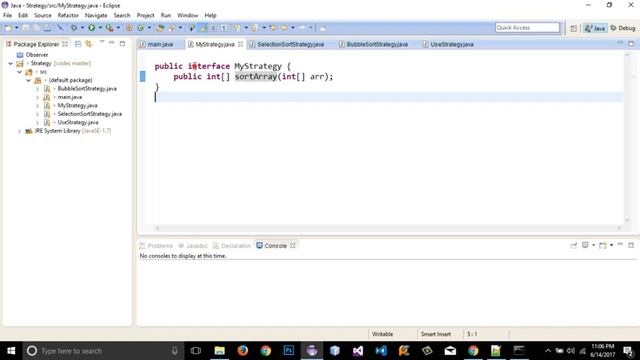Toggle Link with Editor in Package Explorer
The width and height of the screenshot is (640, 360).
(89, 44)
